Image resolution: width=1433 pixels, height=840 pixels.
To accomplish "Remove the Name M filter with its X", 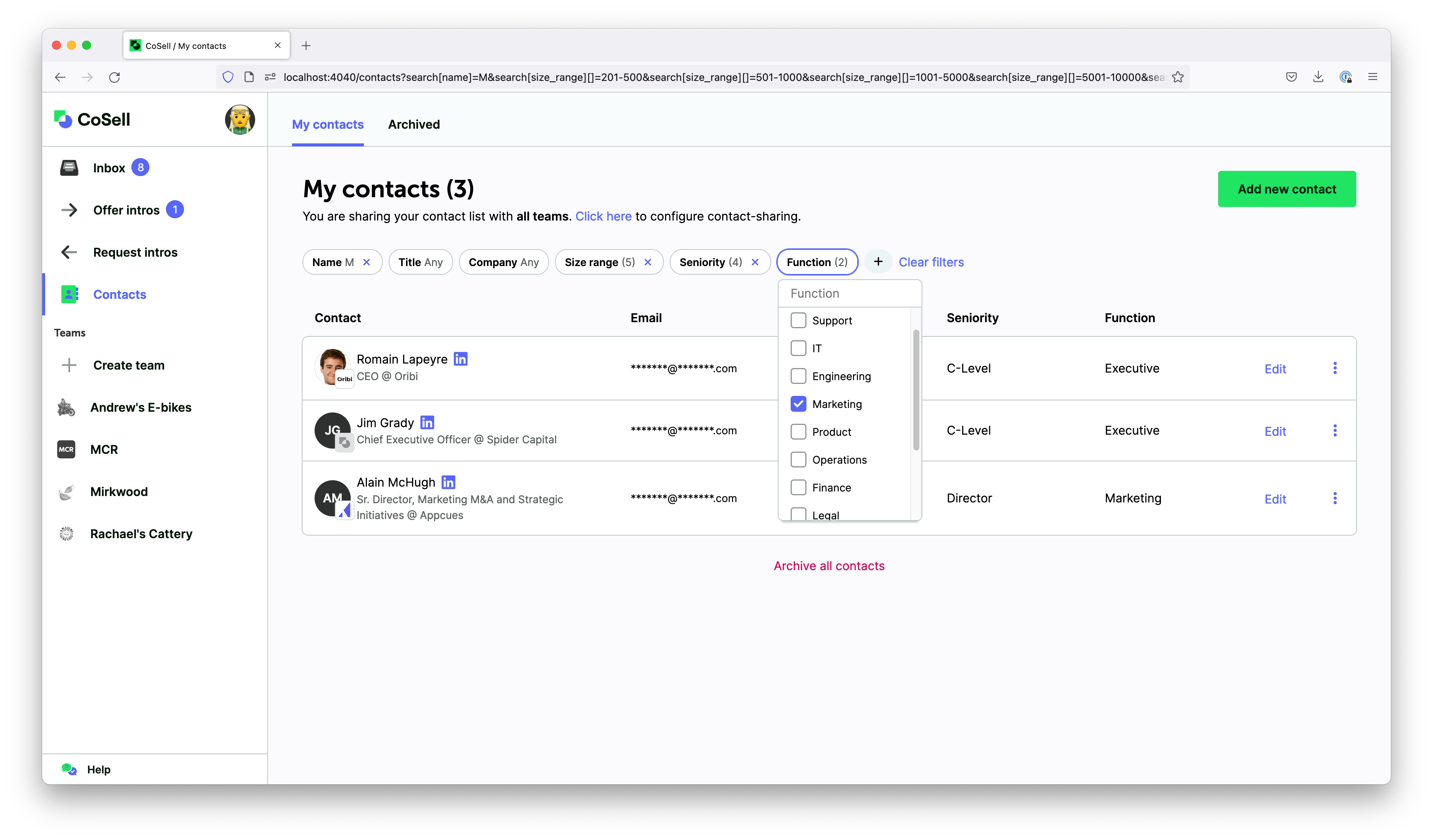I will pos(367,262).
